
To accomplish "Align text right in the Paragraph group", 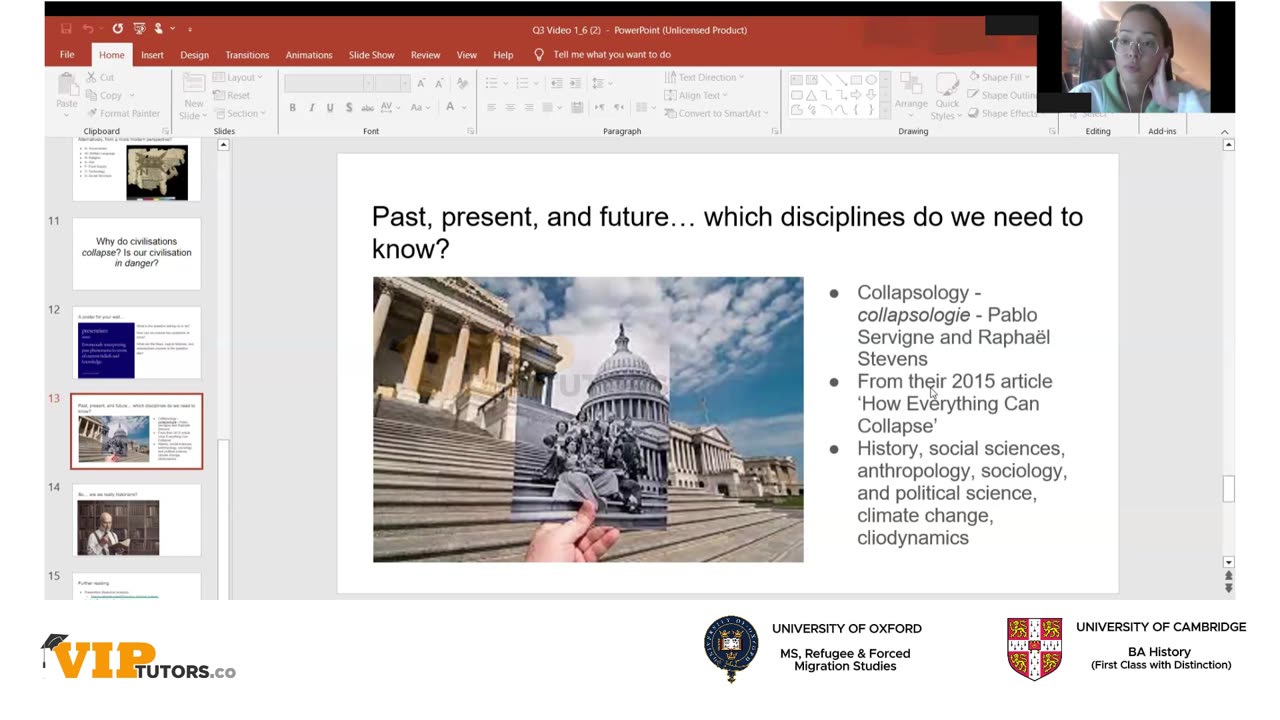I will pos(529,107).
